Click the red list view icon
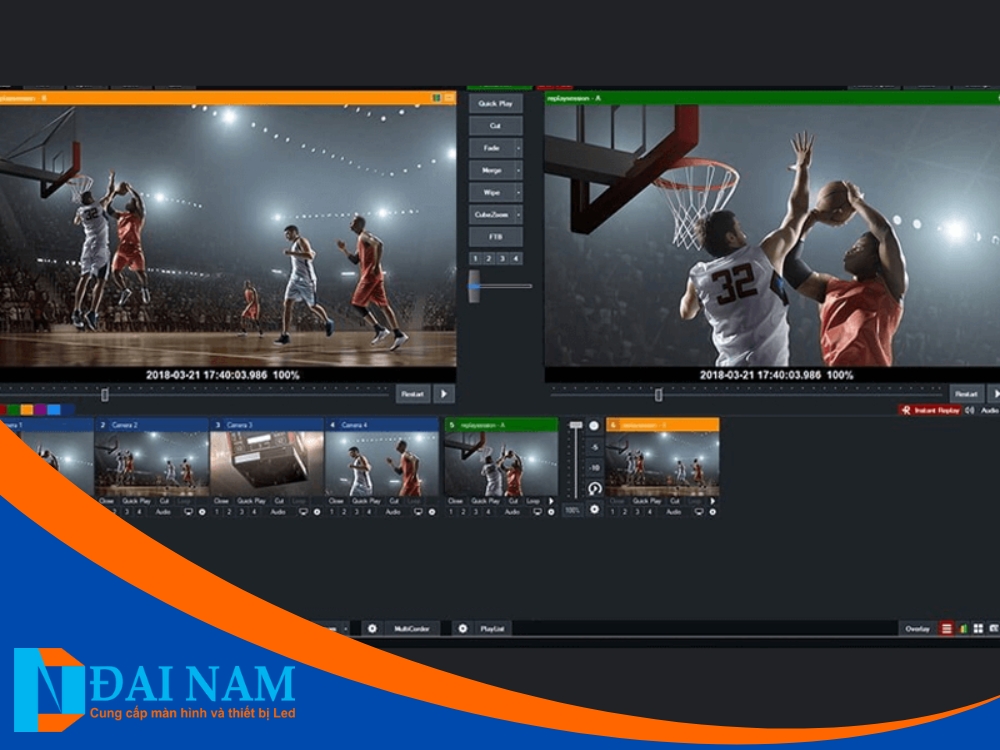The width and height of the screenshot is (1000, 750). point(946,628)
